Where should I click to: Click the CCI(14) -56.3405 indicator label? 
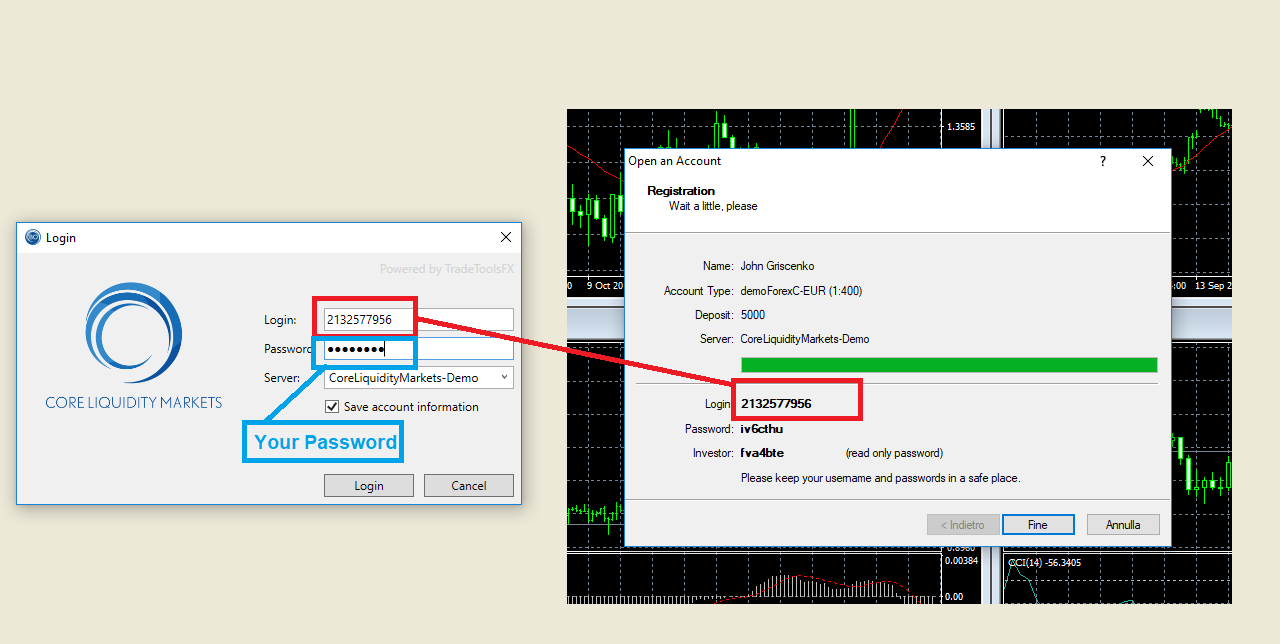1047,563
